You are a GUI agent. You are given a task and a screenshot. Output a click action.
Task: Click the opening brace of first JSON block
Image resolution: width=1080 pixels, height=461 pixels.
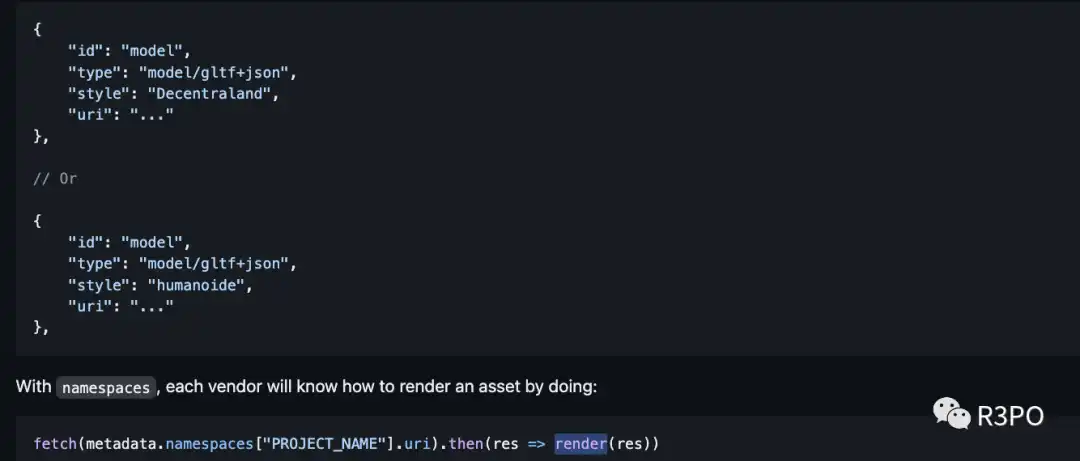pyautogui.click(x=37, y=30)
